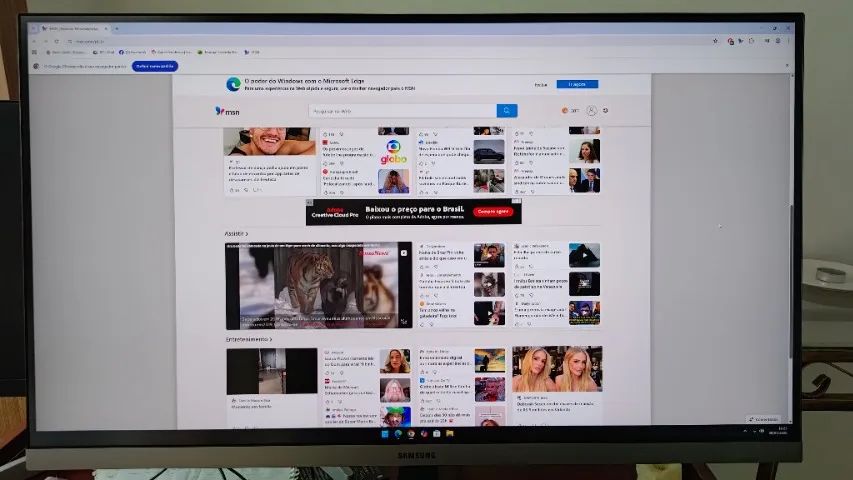The image size is (853, 480).
Task: Open the green hat cartoon character thumbnail
Action: pos(395,416)
